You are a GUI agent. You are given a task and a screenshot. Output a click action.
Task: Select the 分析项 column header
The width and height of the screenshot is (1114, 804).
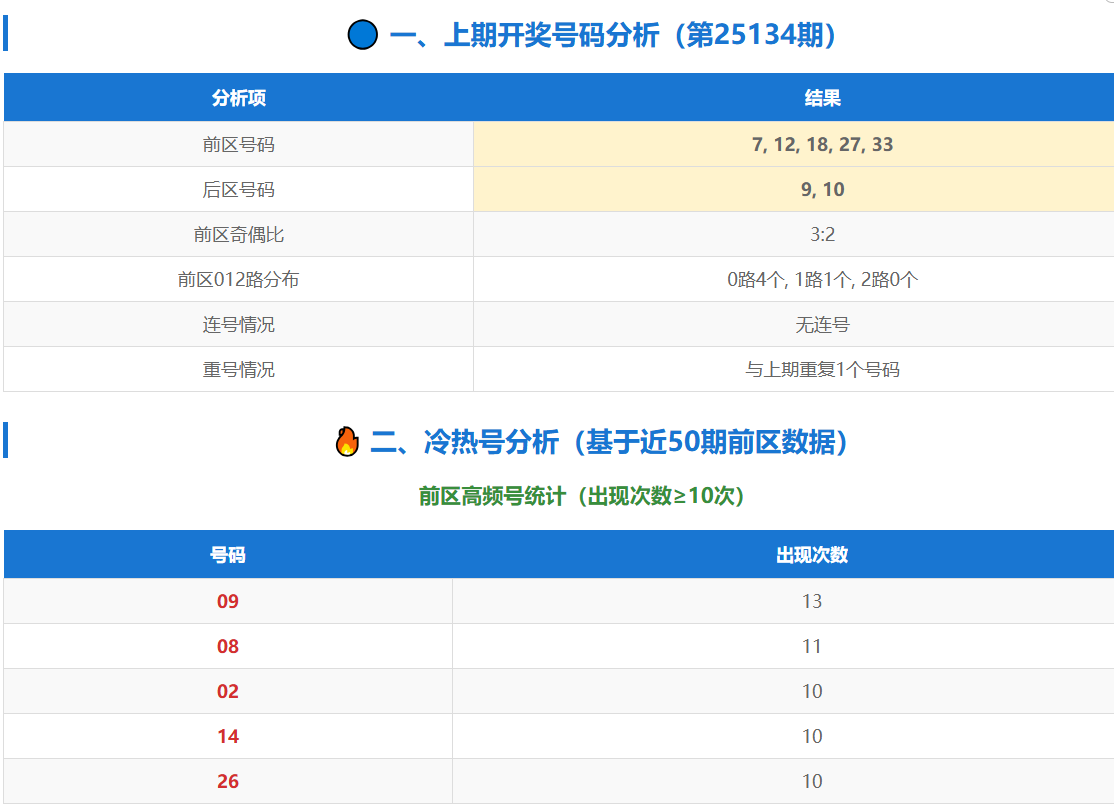pyautogui.click(x=238, y=98)
